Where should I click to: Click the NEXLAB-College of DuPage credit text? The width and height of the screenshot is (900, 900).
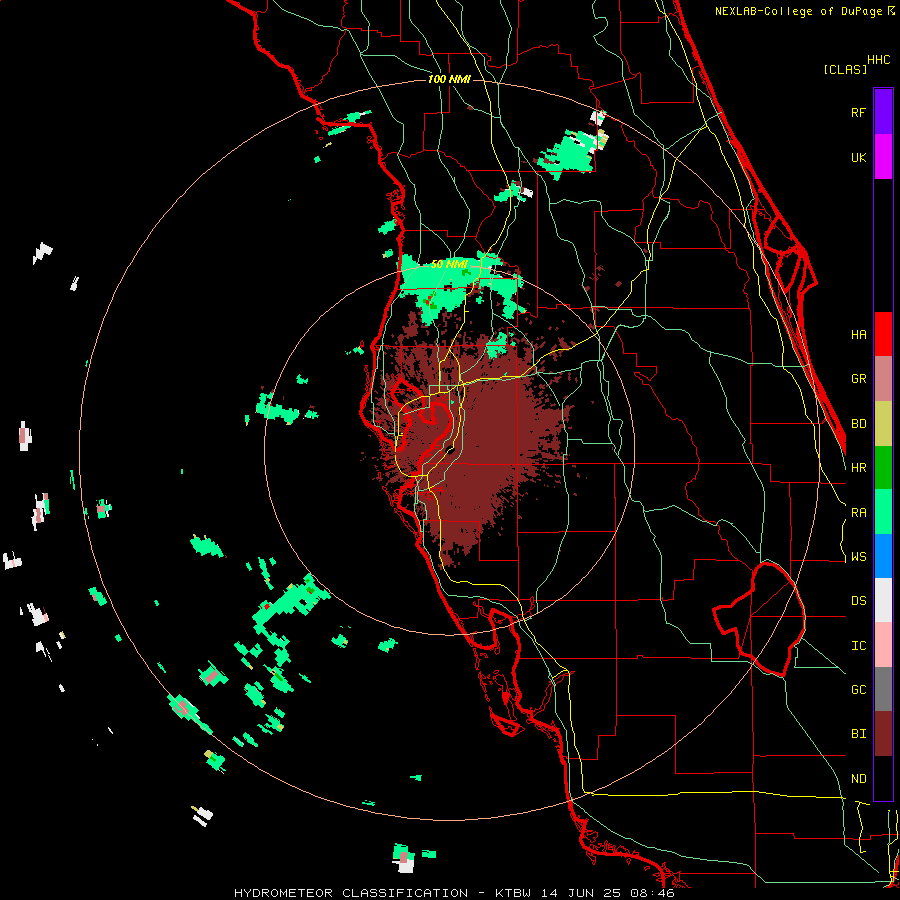click(x=800, y=11)
